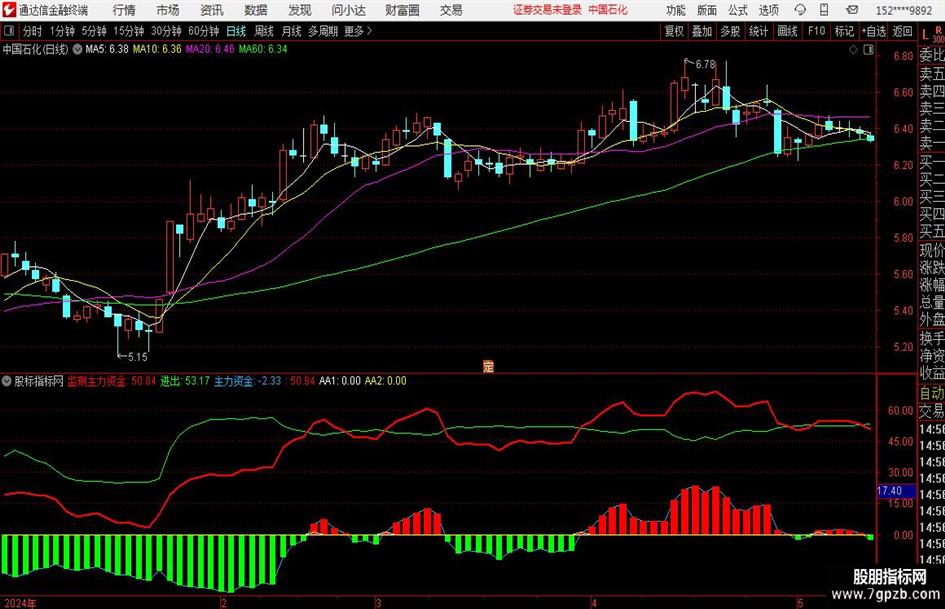The image size is (945, 609).
Task: Click the 统计 toolbar button
Action: coord(758,31)
